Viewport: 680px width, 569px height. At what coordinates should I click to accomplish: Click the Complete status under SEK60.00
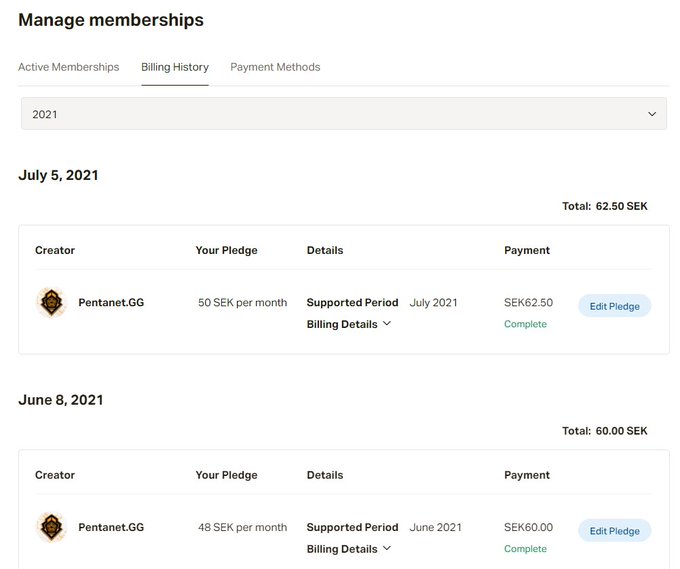[x=525, y=549]
